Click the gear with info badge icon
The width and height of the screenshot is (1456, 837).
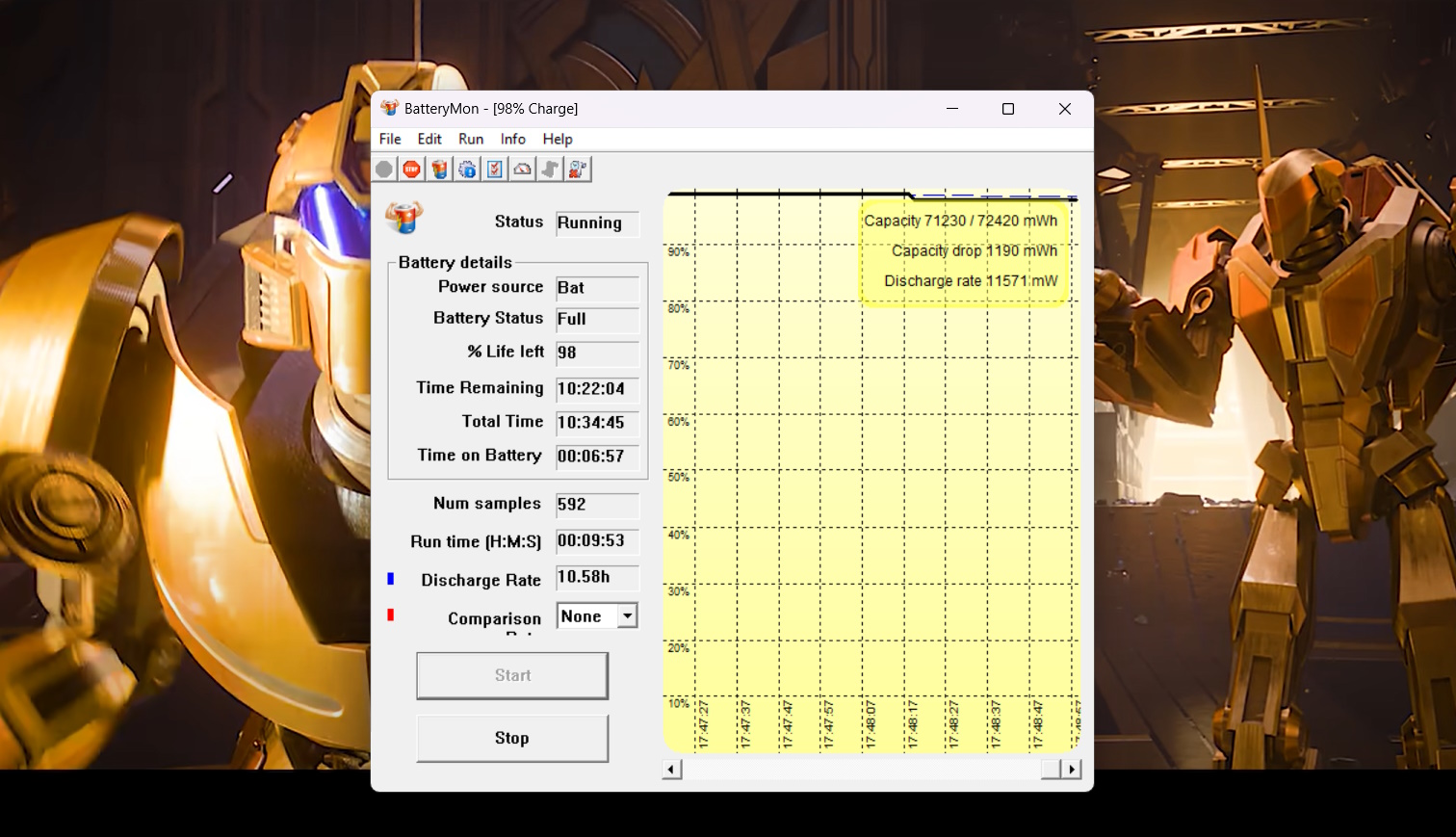click(467, 170)
